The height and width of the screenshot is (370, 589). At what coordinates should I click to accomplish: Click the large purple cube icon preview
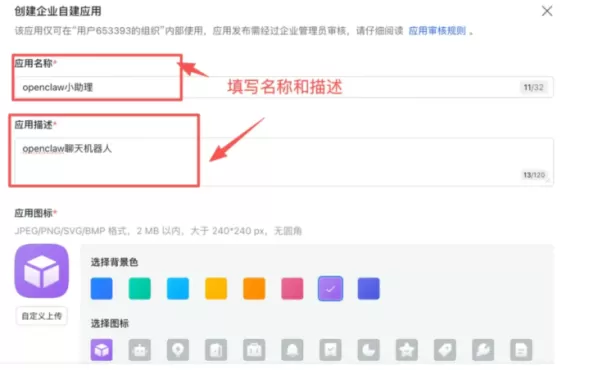[x=42, y=271]
